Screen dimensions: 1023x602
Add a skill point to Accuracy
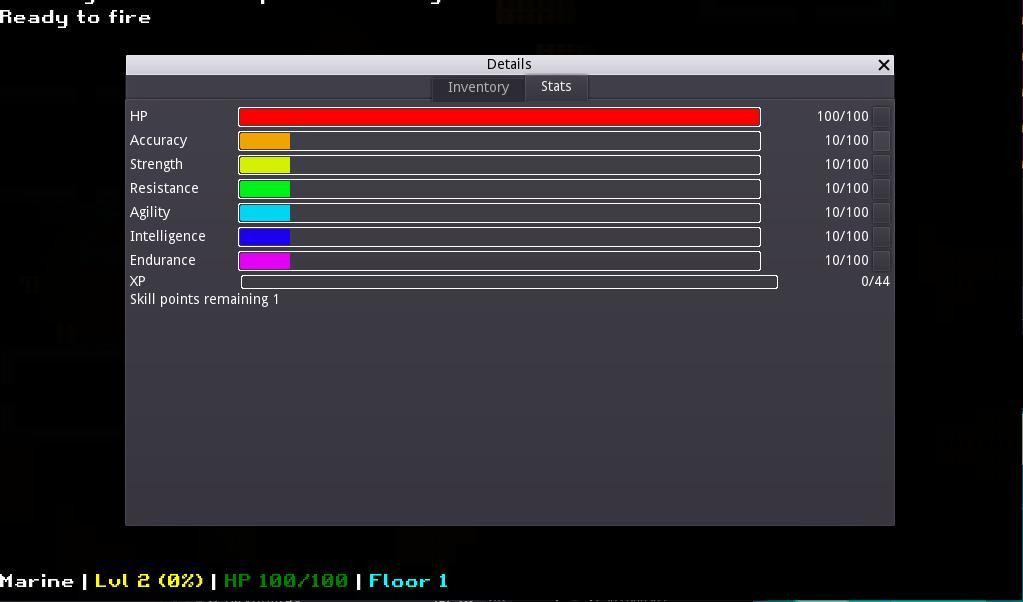pyautogui.click(x=881, y=140)
